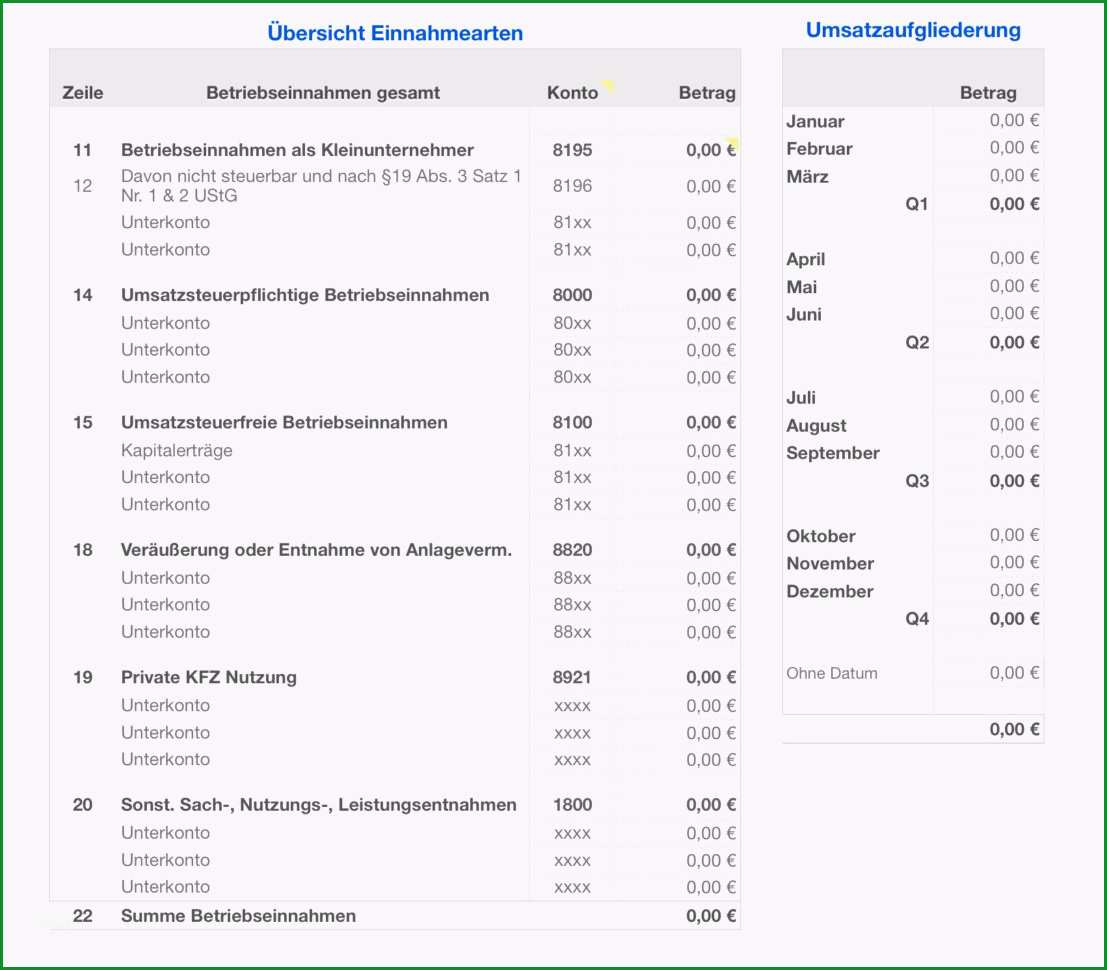
Task: Select the 'August' month row
Action: point(913,425)
